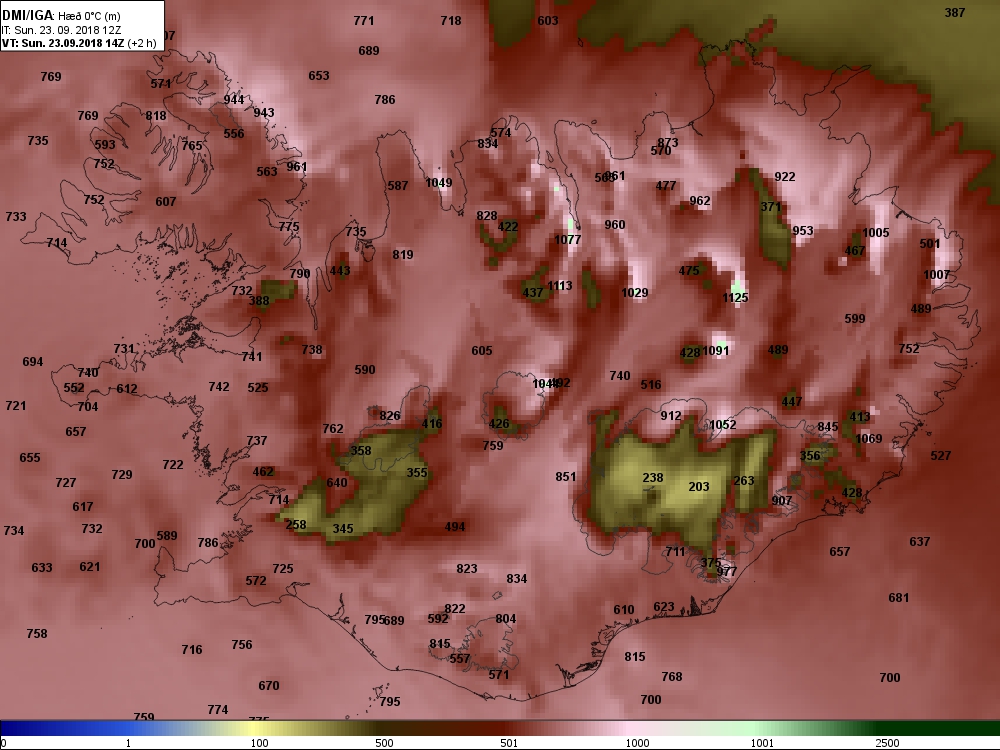Screen dimensions: 1000x750
Task: Click the 733 value at the left edge
Action: (16, 216)
